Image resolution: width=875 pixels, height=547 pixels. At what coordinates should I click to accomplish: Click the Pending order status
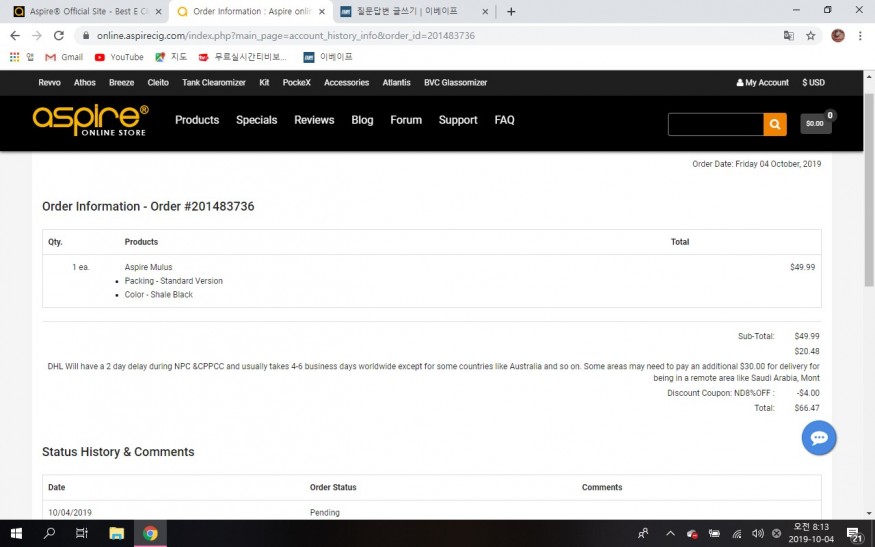coord(325,512)
